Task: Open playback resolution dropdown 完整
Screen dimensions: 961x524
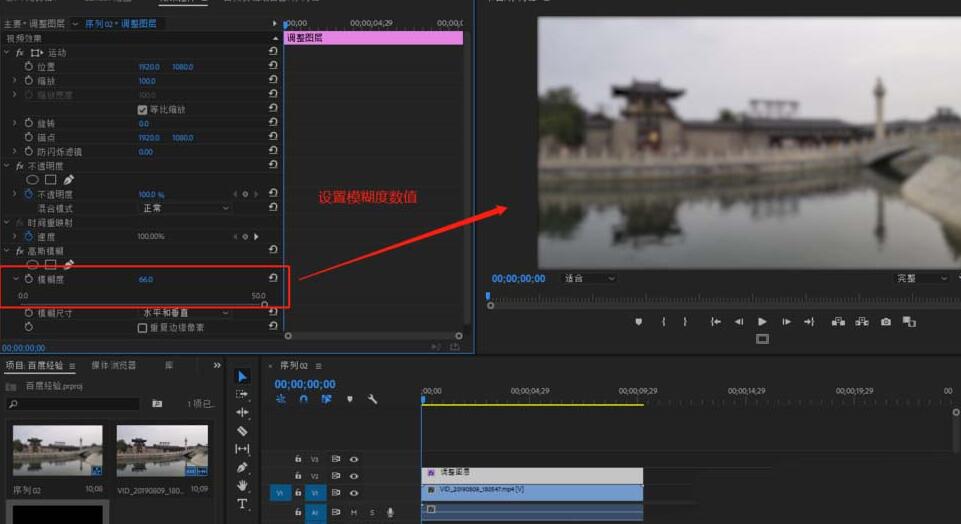Action: [x=921, y=278]
